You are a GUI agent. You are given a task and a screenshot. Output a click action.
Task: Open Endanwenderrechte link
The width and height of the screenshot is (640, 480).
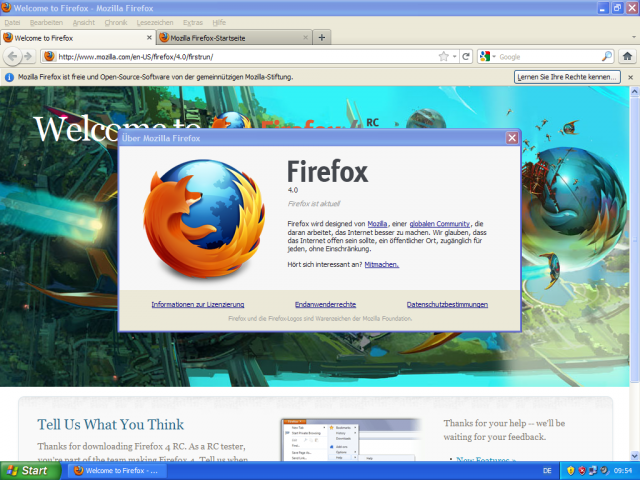pos(325,304)
